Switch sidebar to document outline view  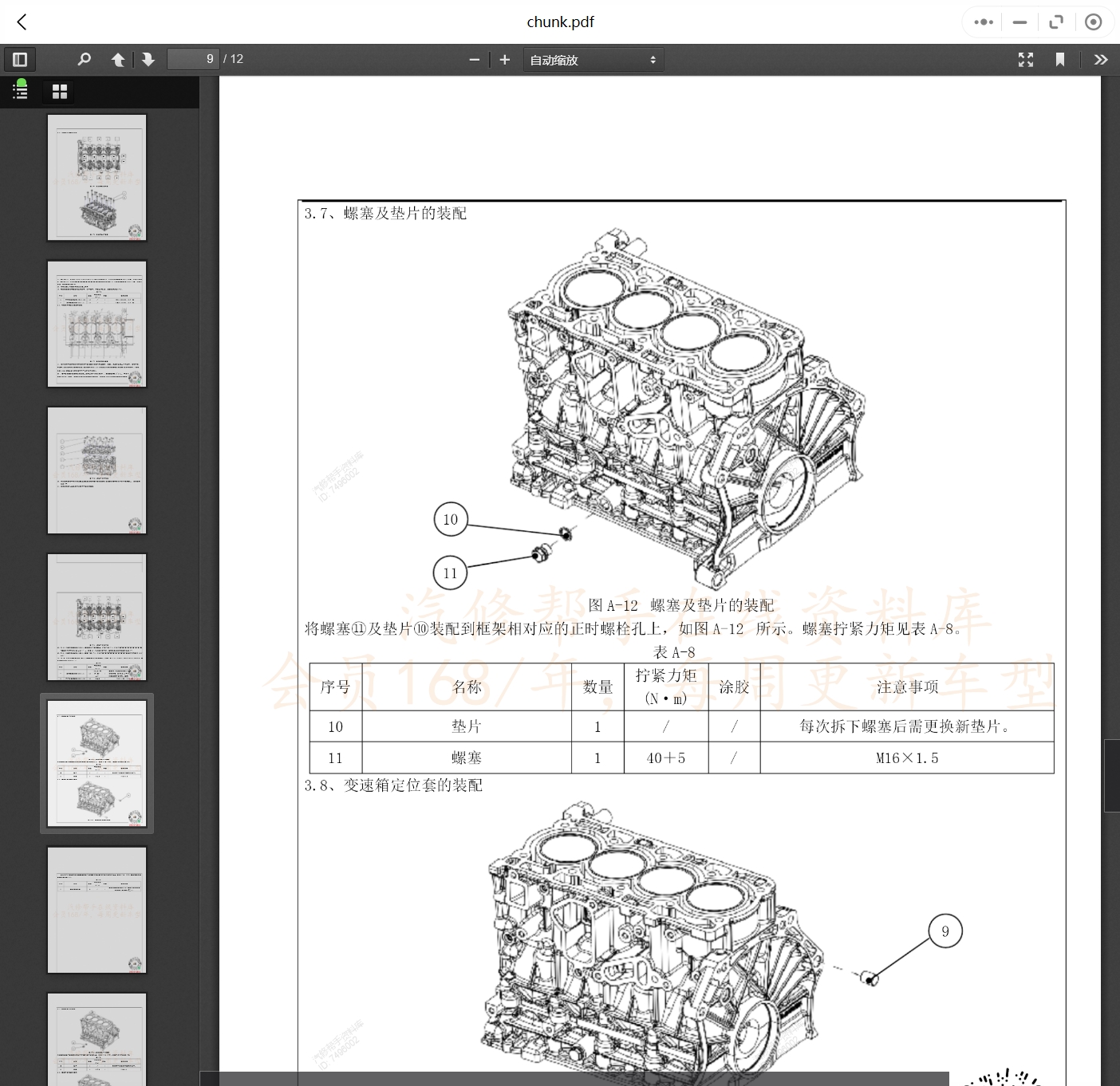tap(20, 91)
